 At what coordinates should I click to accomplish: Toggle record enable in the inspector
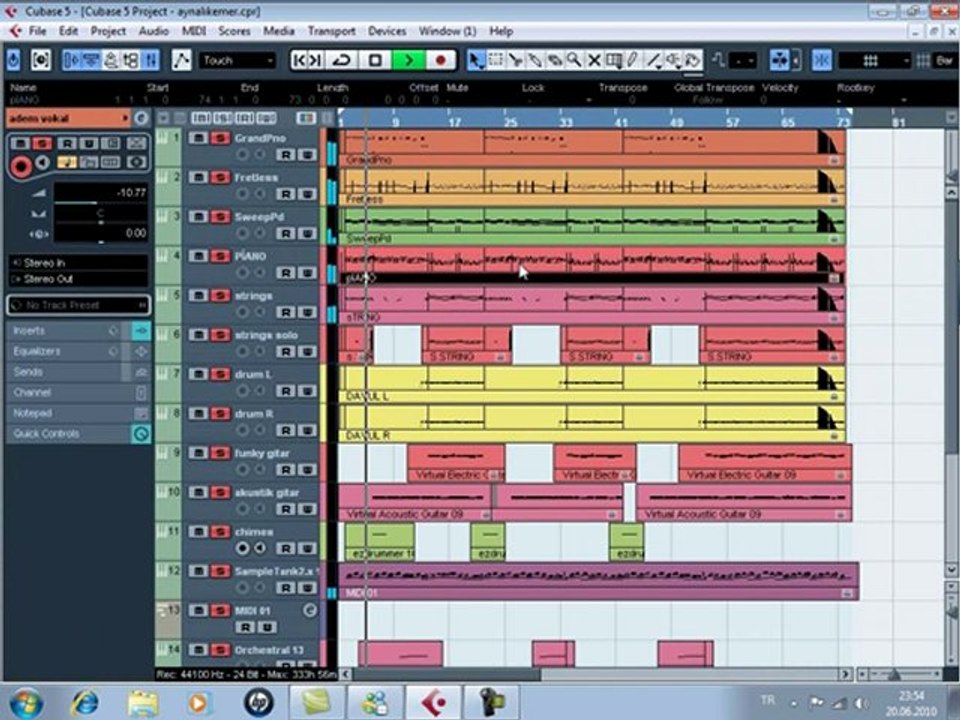(20, 166)
